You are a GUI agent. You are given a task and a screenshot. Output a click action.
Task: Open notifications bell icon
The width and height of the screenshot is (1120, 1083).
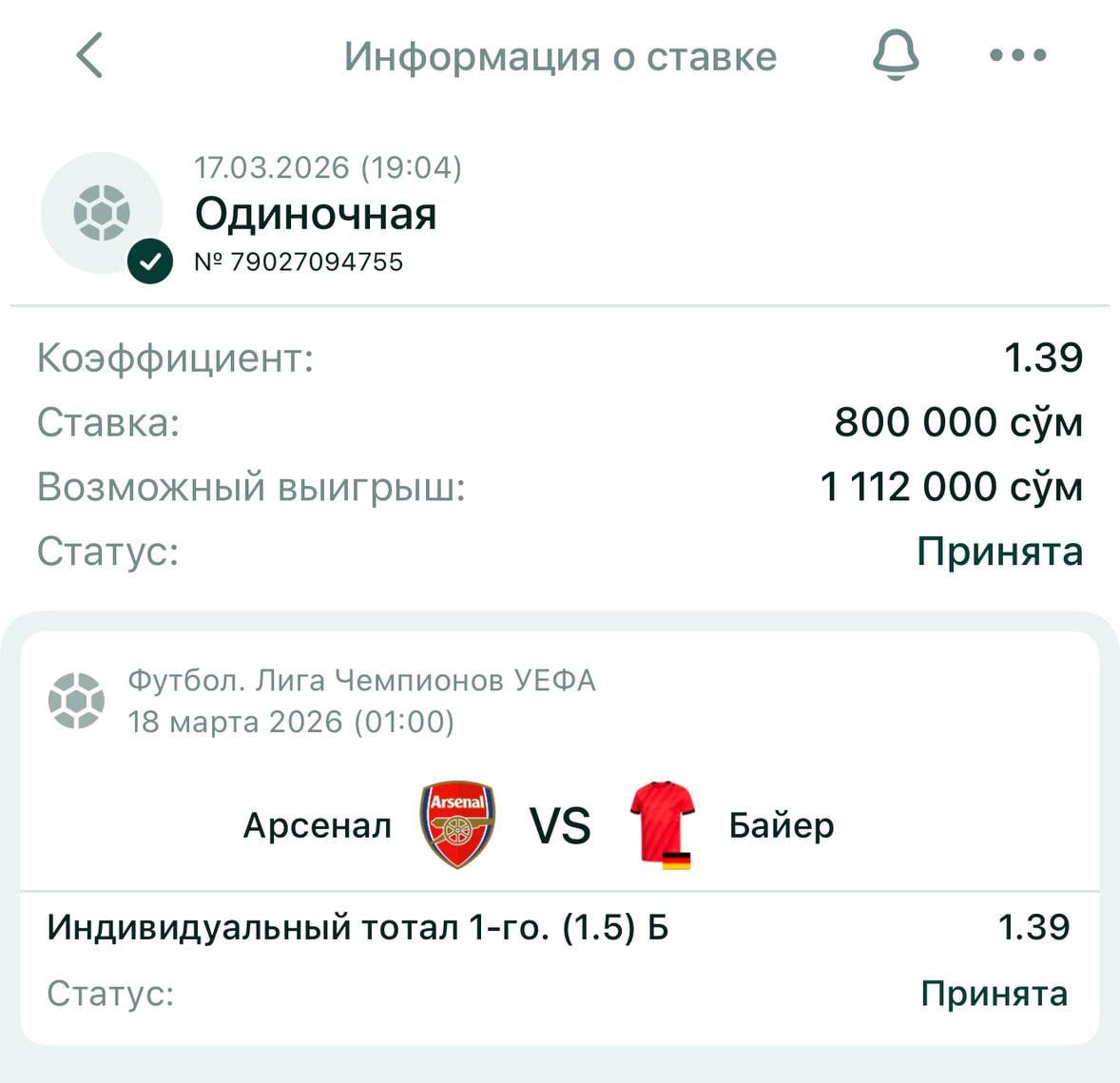pyautogui.click(x=896, y=54)
